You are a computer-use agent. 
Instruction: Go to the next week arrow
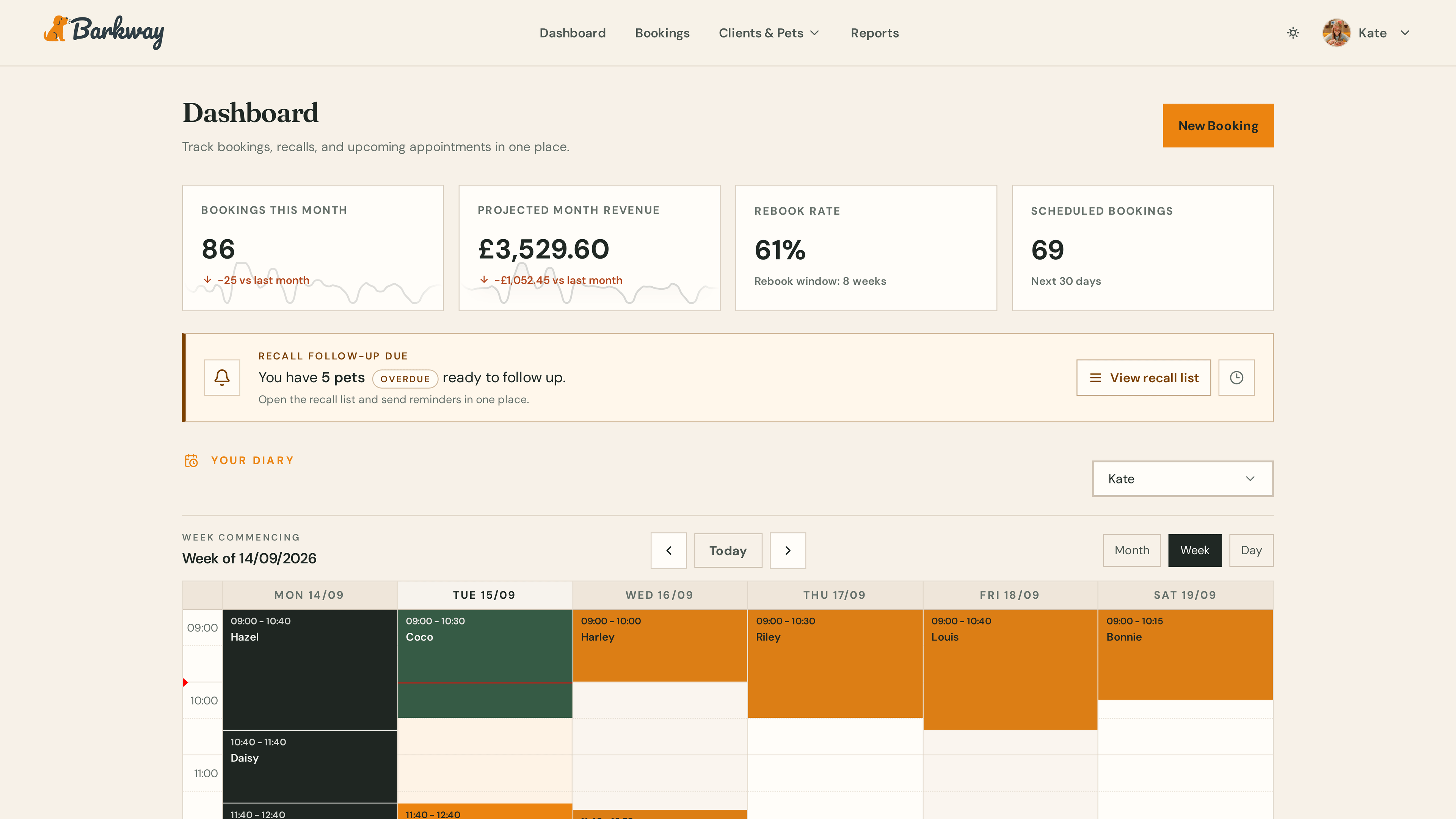788,551
